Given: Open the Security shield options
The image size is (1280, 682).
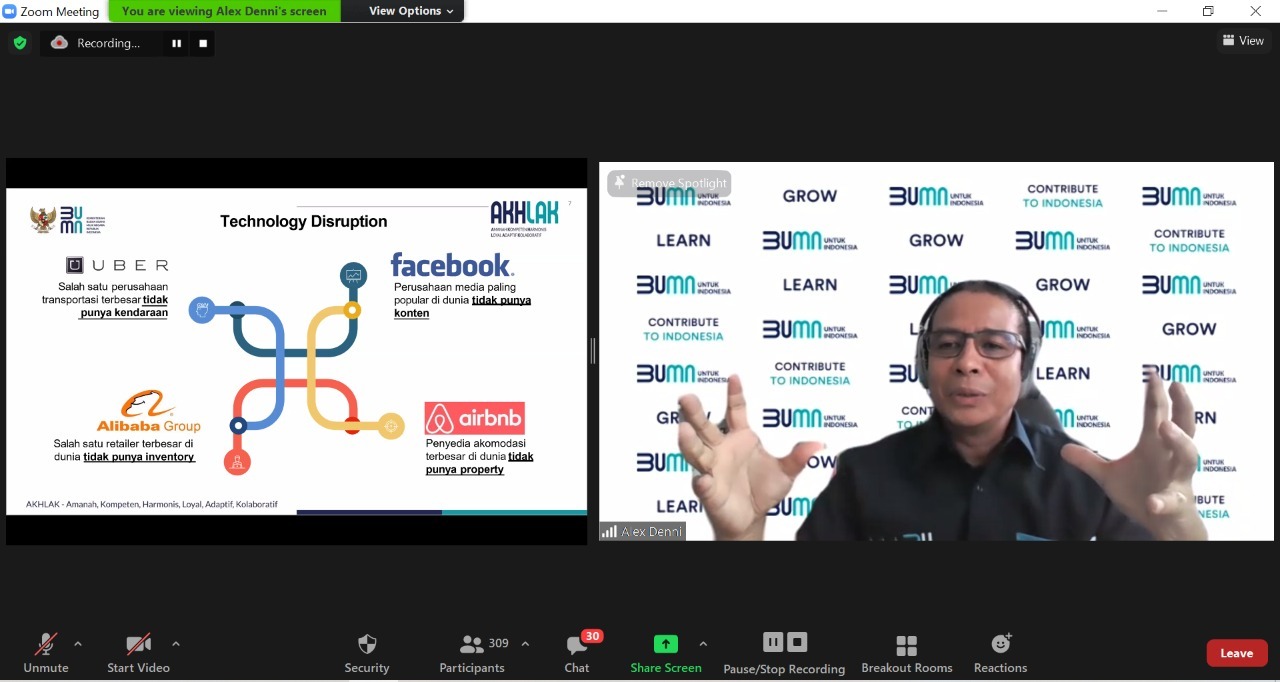Looking at the screenshot, I should coord(367,652).
